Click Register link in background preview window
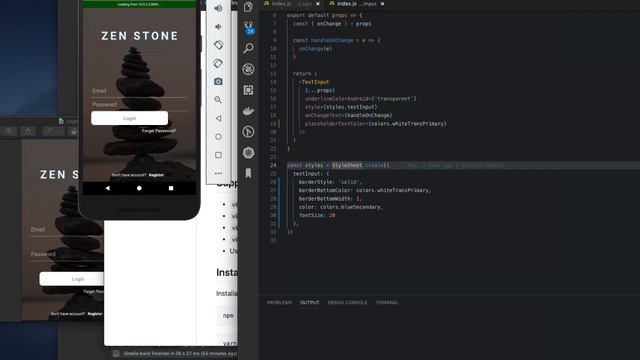 (95, 314)
